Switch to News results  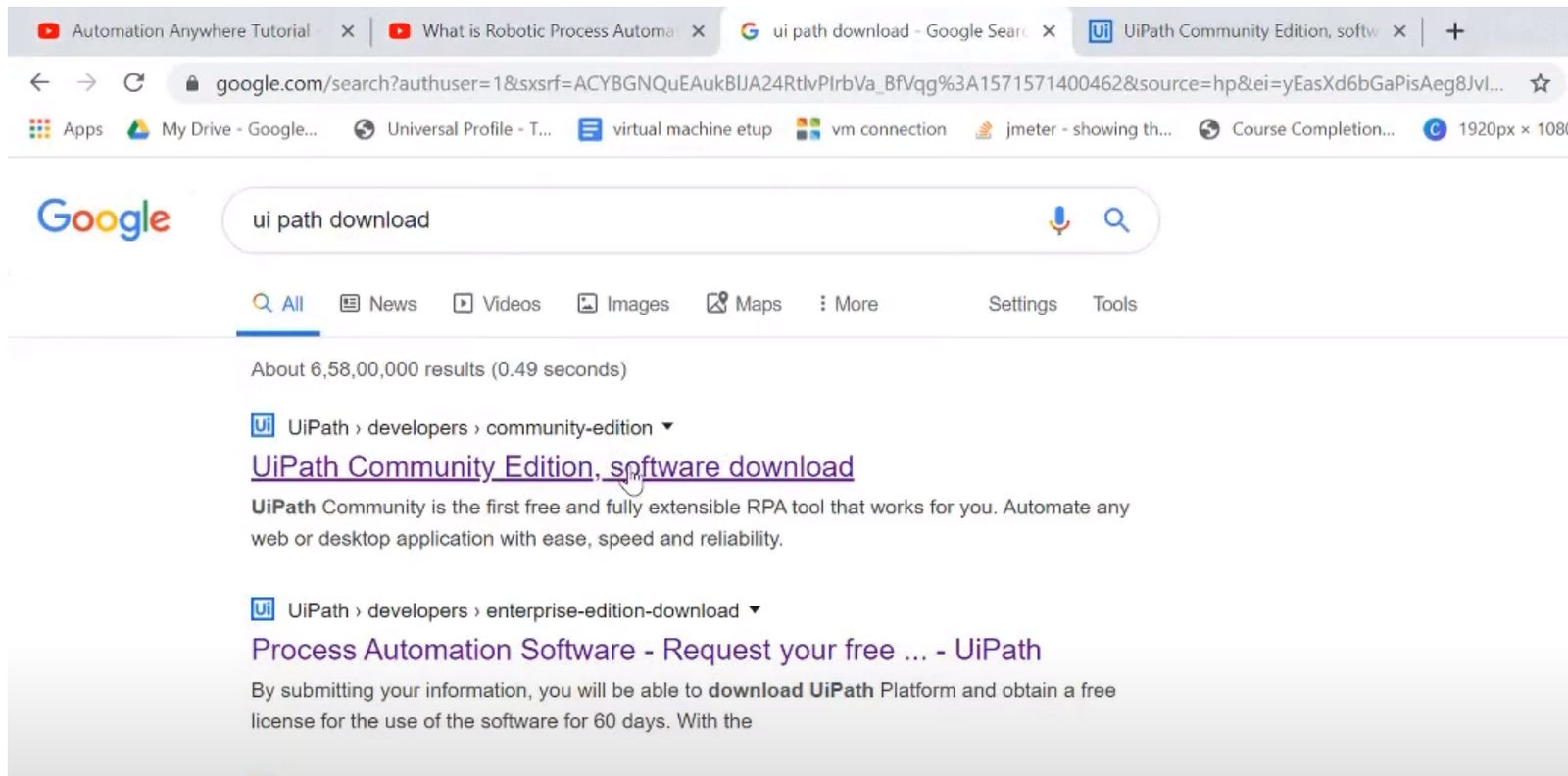[378, 304]
